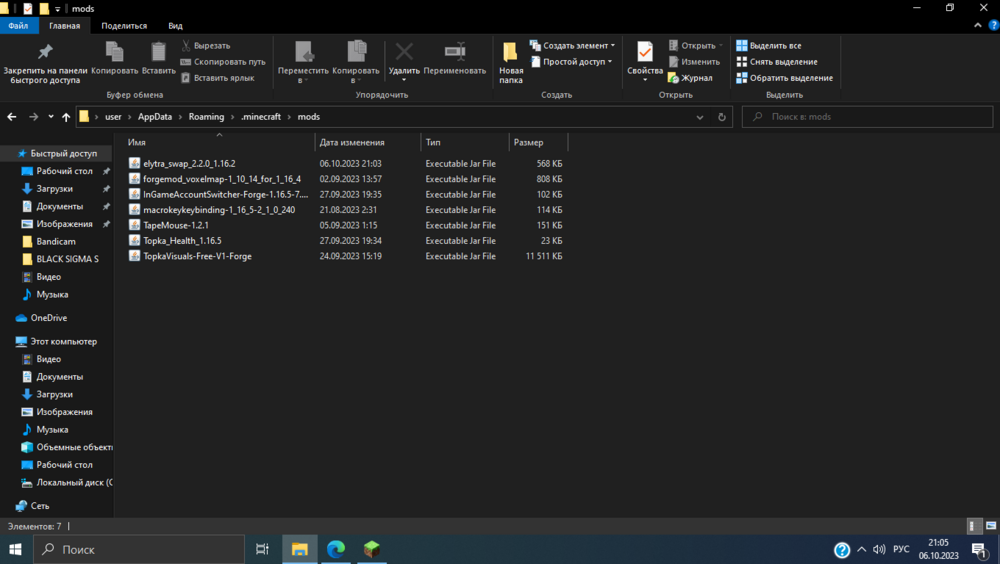This screenshot has height=564, width=1000.
Task: Click Журнал (History) in ribbon
Action: pyautogui.click(x=690, y=78)
